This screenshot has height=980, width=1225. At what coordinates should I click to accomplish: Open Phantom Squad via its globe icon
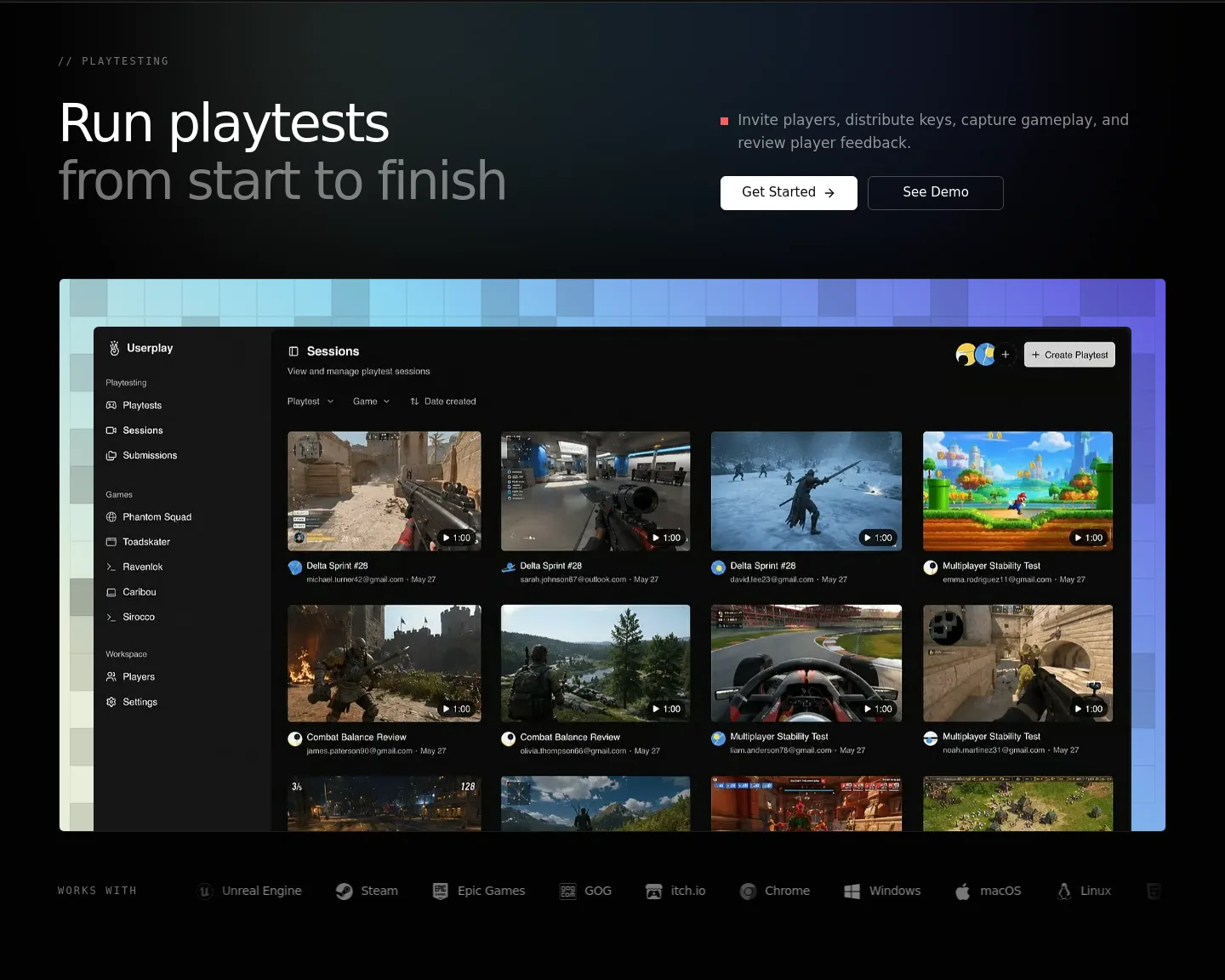click(x=111, y=517)
